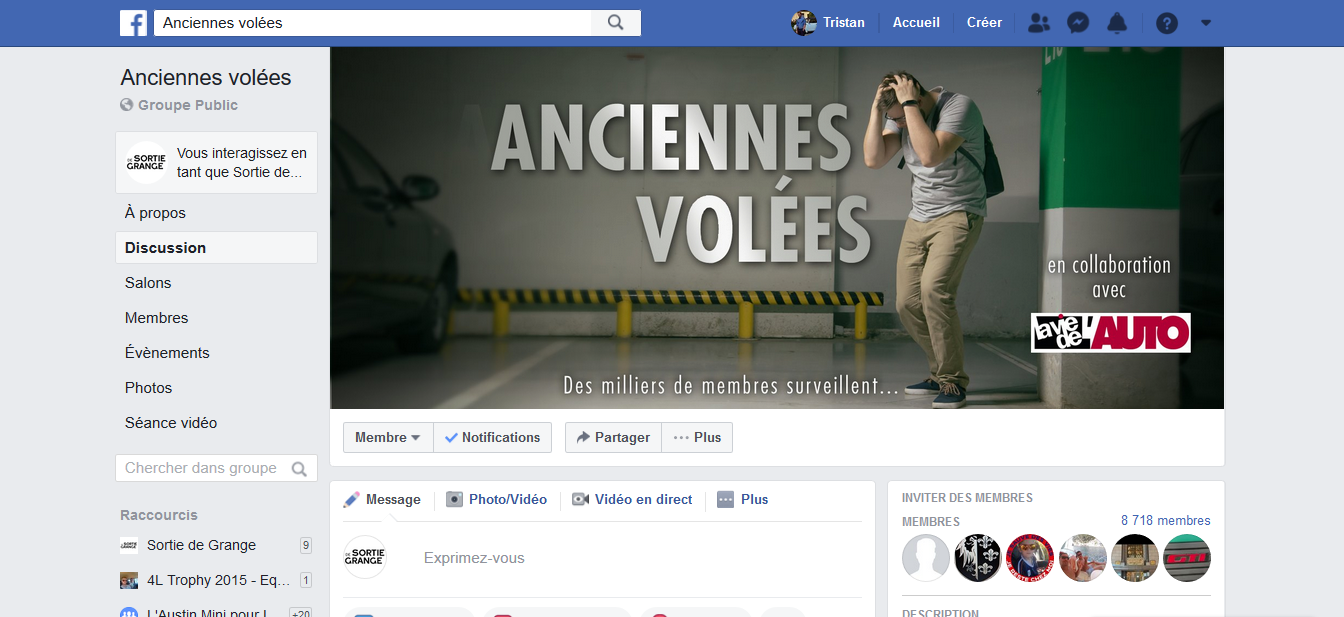Open the Messenger icon
Image resolution: width=1344 pixels, height=617 pixels.
1078,23
